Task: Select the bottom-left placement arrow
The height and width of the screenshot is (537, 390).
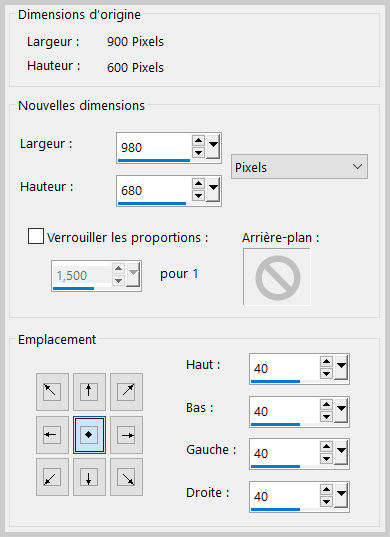Action: (x=52, y=477)
